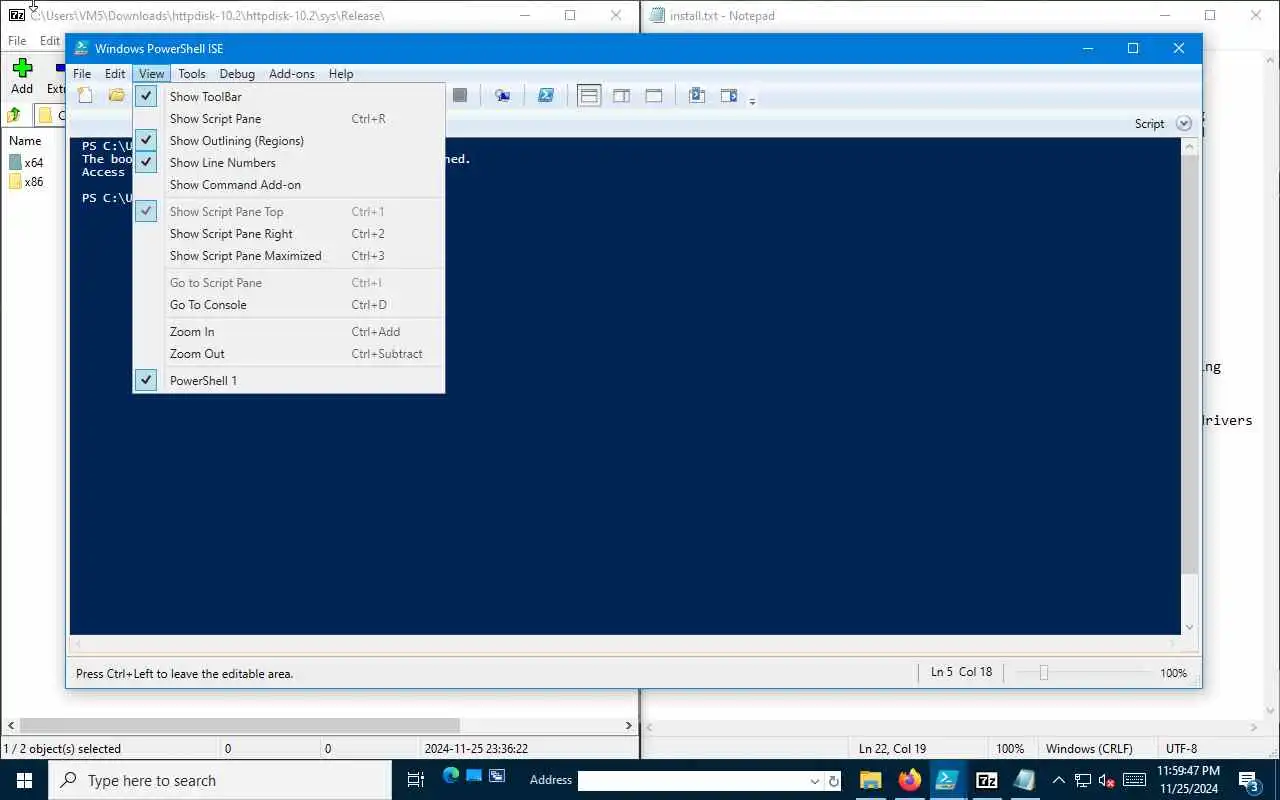This screenshot has width=1280, height=800.
Task: Open Firefox from the taskbar
Action: pyautogui.click(x=909, y=780)
